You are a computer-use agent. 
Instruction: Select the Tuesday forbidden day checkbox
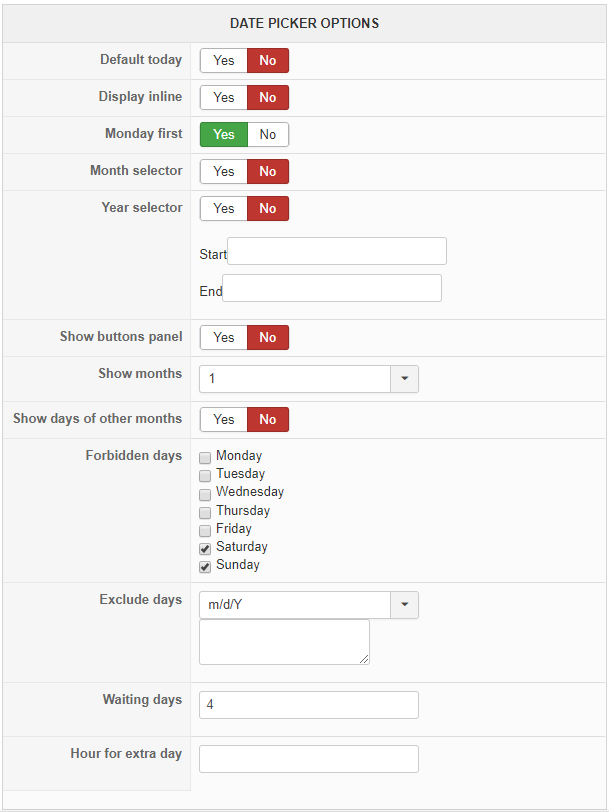(x=205, y=475)
